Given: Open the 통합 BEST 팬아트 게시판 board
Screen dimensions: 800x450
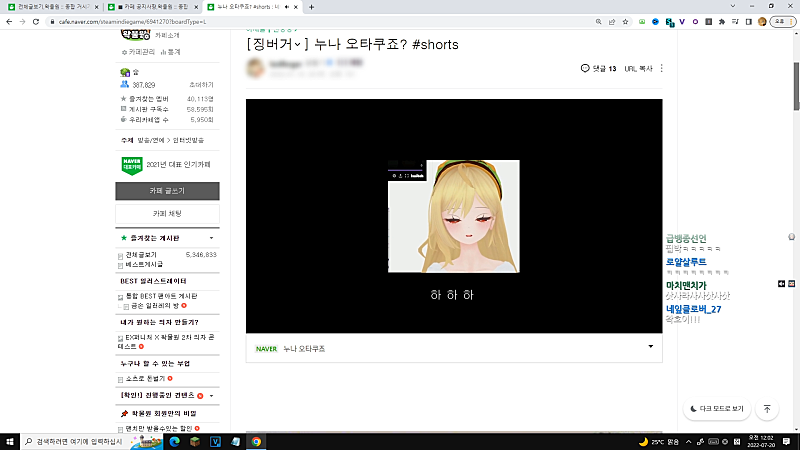Looking at the screenshot, I should [161, 296].
